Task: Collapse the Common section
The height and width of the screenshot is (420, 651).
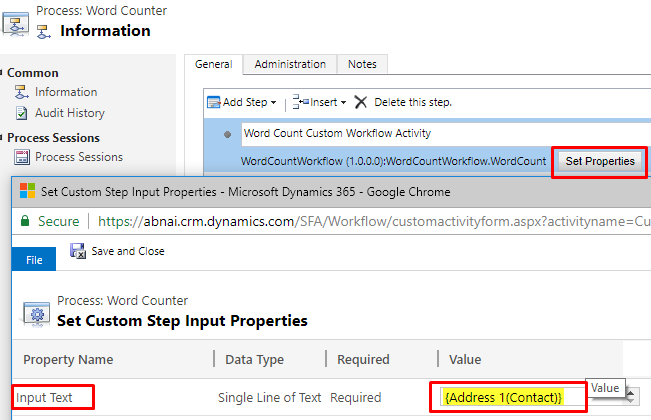Action: (1, 72)
